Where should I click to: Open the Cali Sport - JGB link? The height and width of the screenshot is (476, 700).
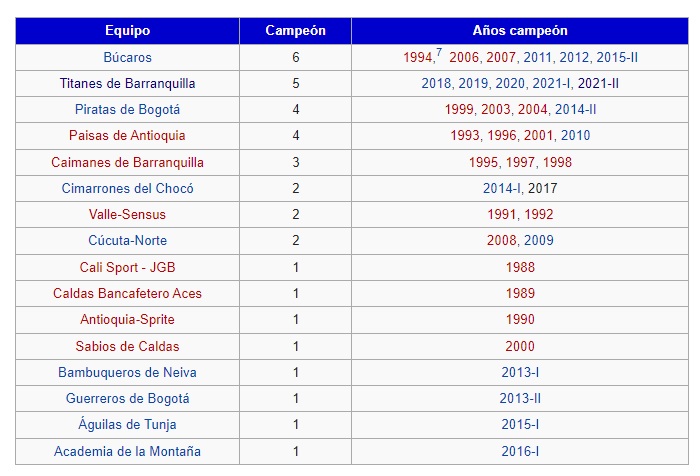click(x=128, y=267)
